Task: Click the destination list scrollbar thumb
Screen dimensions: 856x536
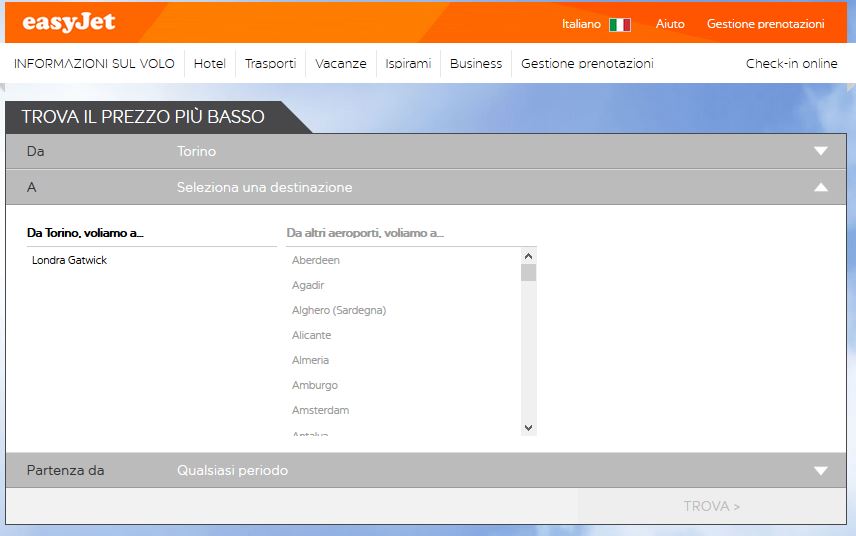Action: [528, 272]
